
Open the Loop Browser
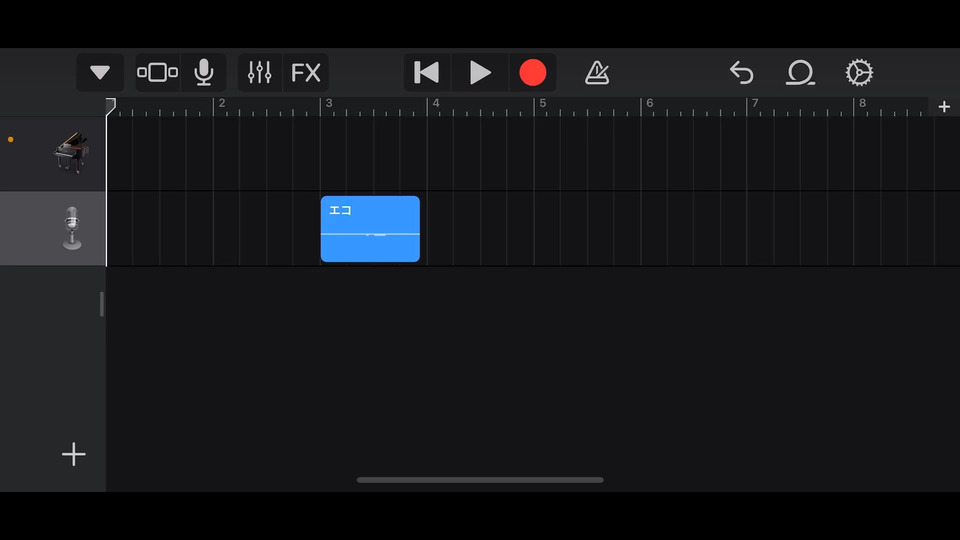(x=800, y=73)
